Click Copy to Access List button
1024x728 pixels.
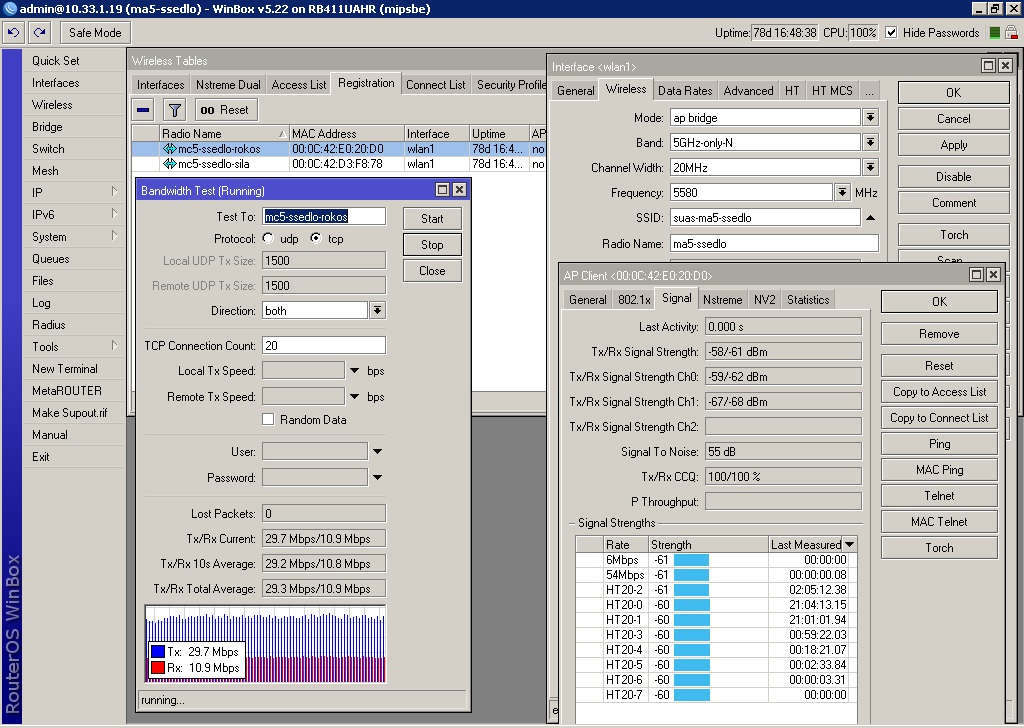coord(939,392)
